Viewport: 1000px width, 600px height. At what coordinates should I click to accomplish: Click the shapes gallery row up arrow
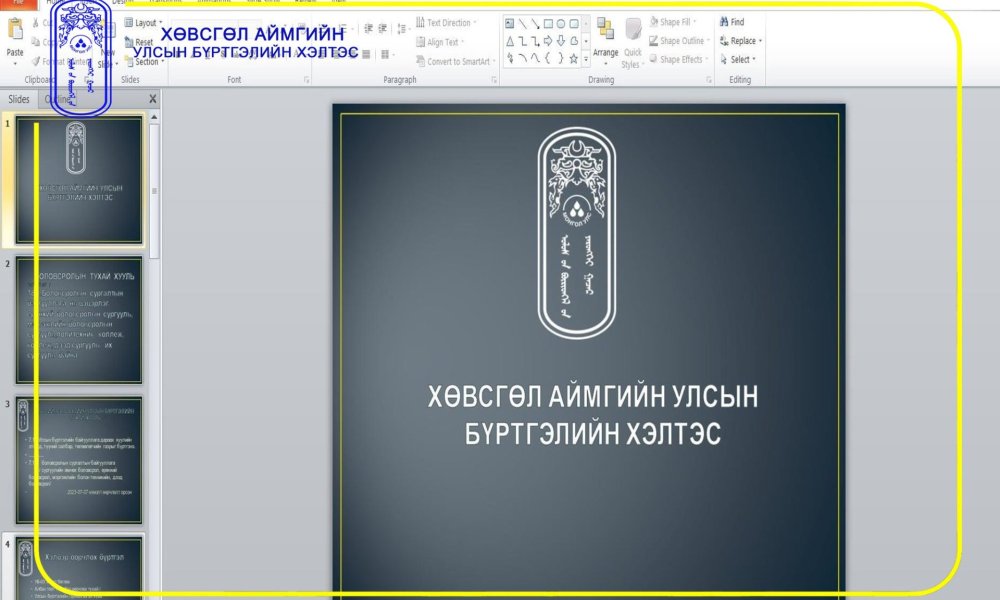pyautogui.click(x=585, y=24)
